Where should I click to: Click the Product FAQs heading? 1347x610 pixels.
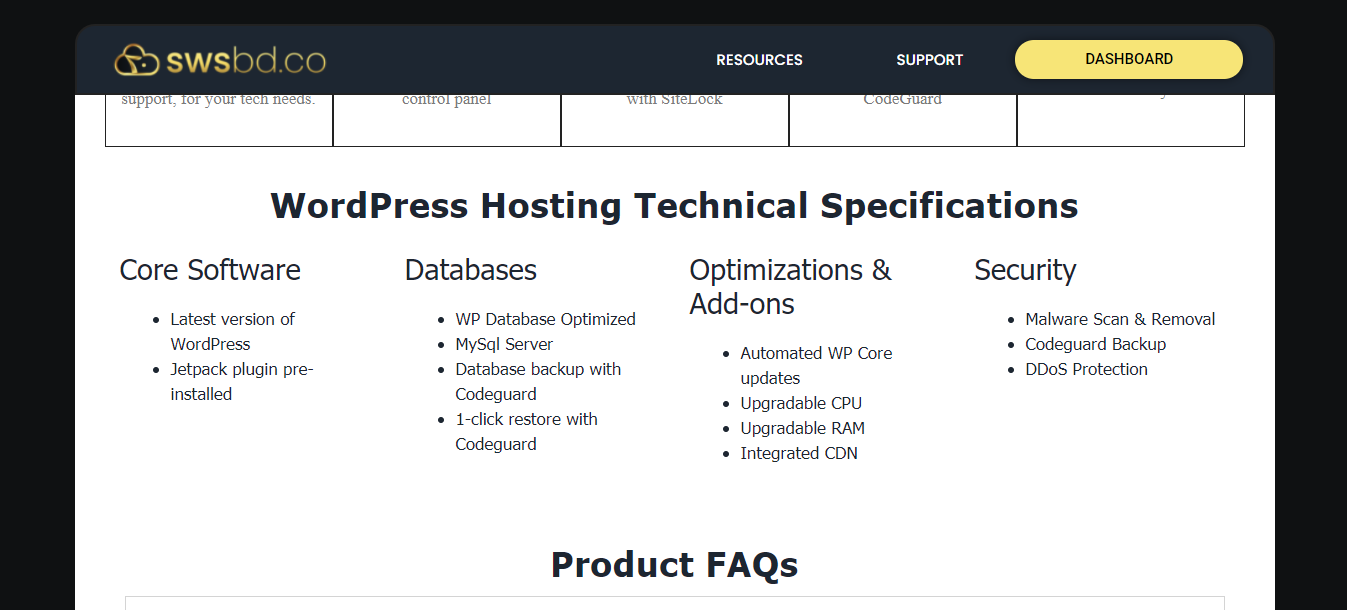(674, 565)
